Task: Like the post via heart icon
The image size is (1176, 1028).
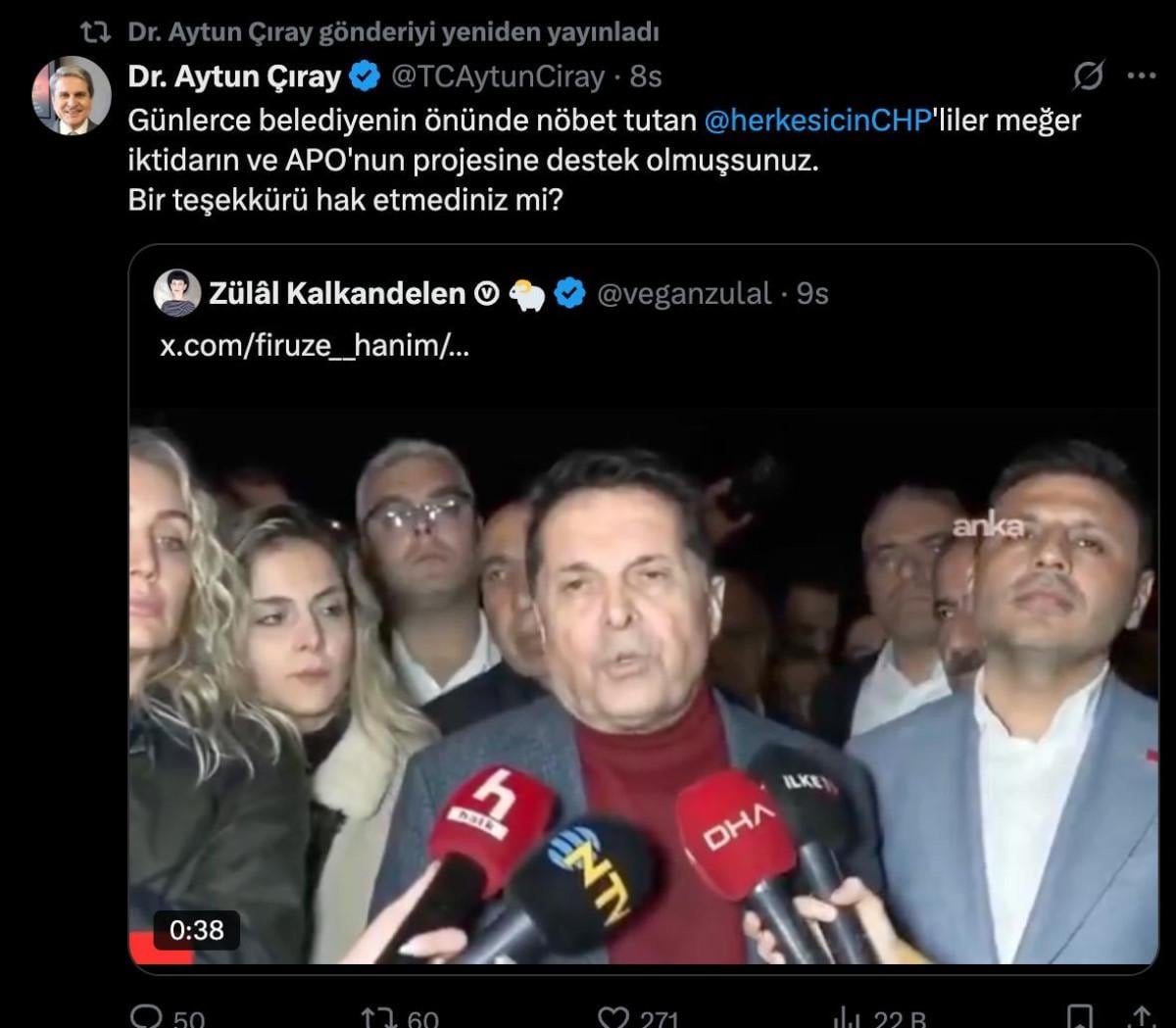Action: (x=613, y=1016)
